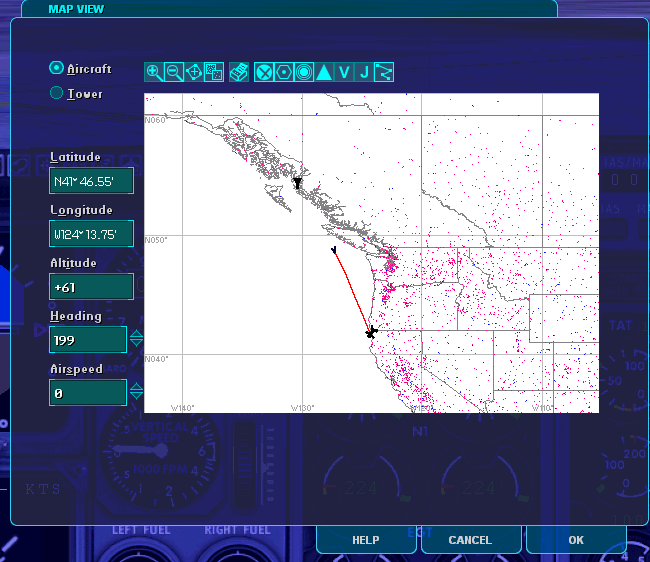Click the W130° longitude label

[303, 408]
